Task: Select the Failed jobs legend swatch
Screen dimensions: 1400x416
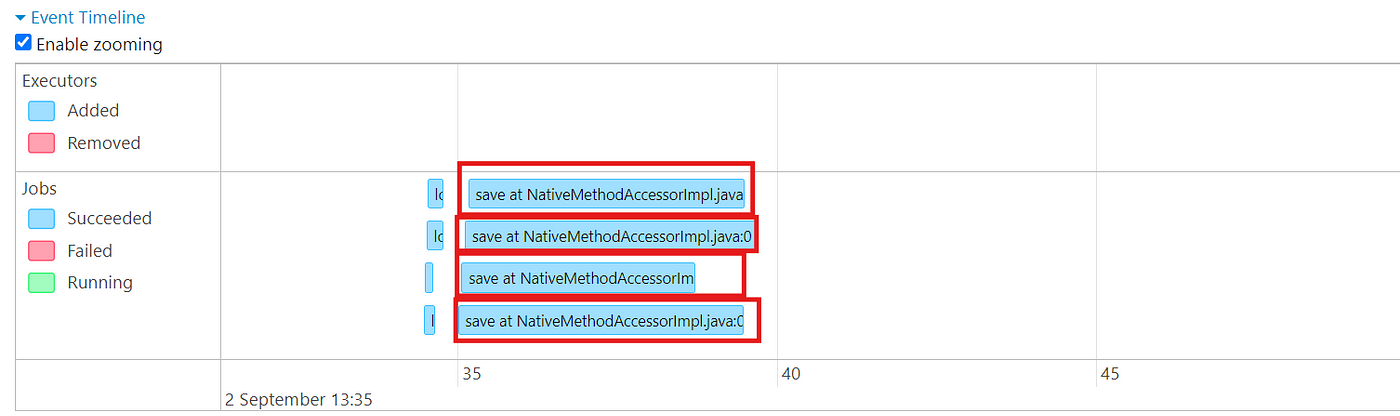Action: [41, 250]
